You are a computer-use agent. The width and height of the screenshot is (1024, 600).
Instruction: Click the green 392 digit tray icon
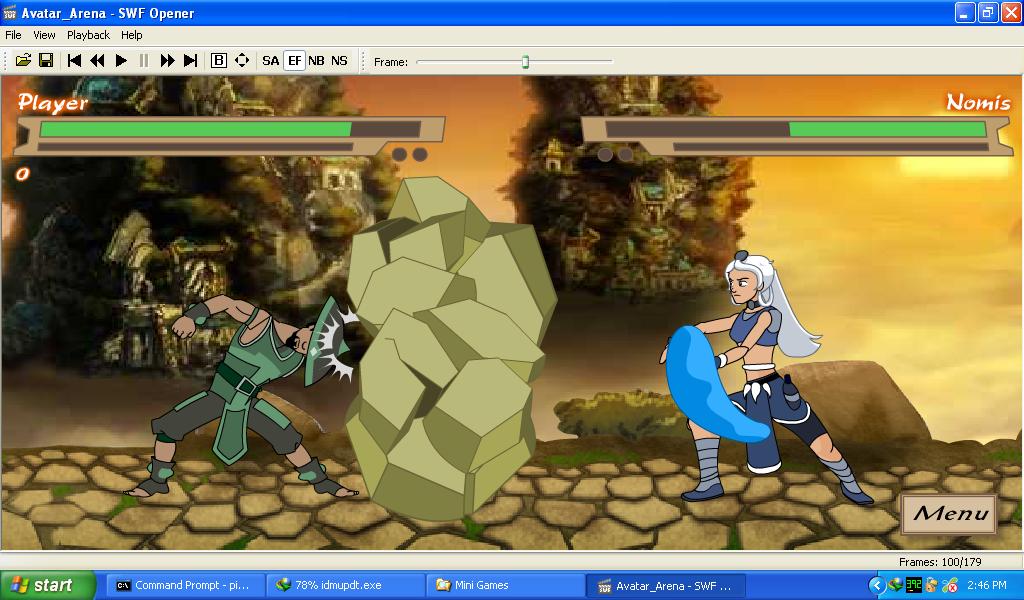pyautogui.click(x=914, y=585)
